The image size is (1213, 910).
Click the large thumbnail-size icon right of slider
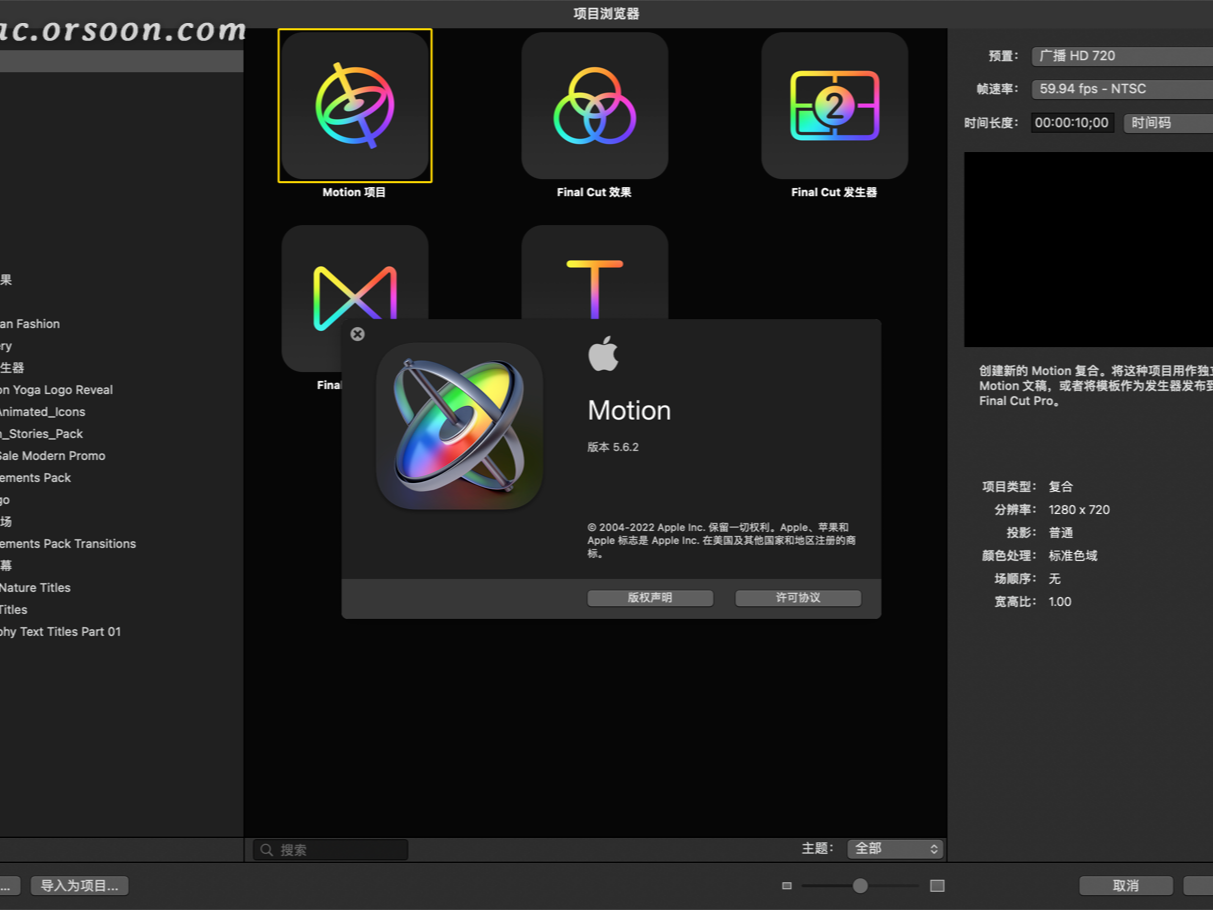coord(936,885)
